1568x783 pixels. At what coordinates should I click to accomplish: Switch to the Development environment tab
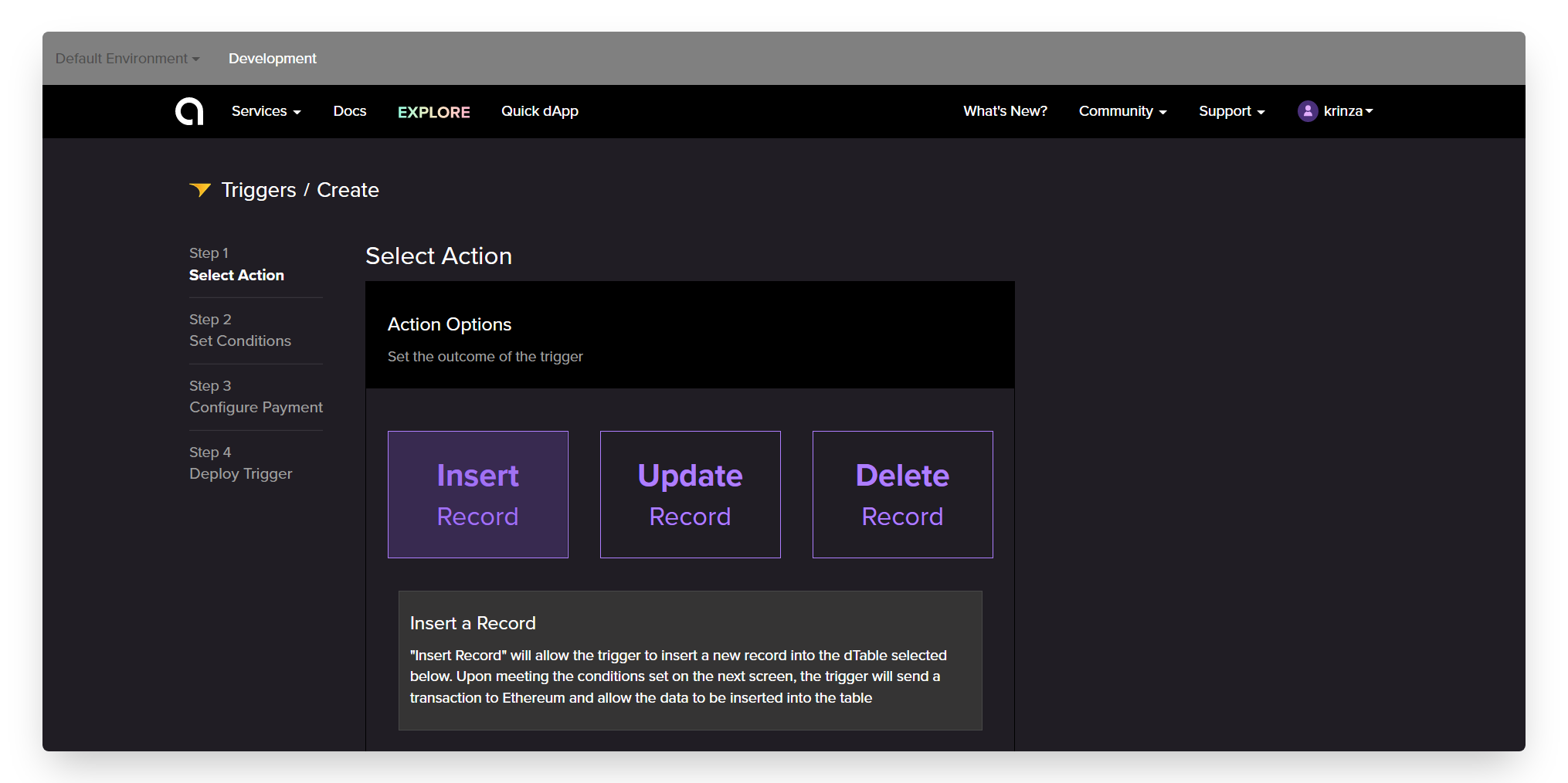273,59
